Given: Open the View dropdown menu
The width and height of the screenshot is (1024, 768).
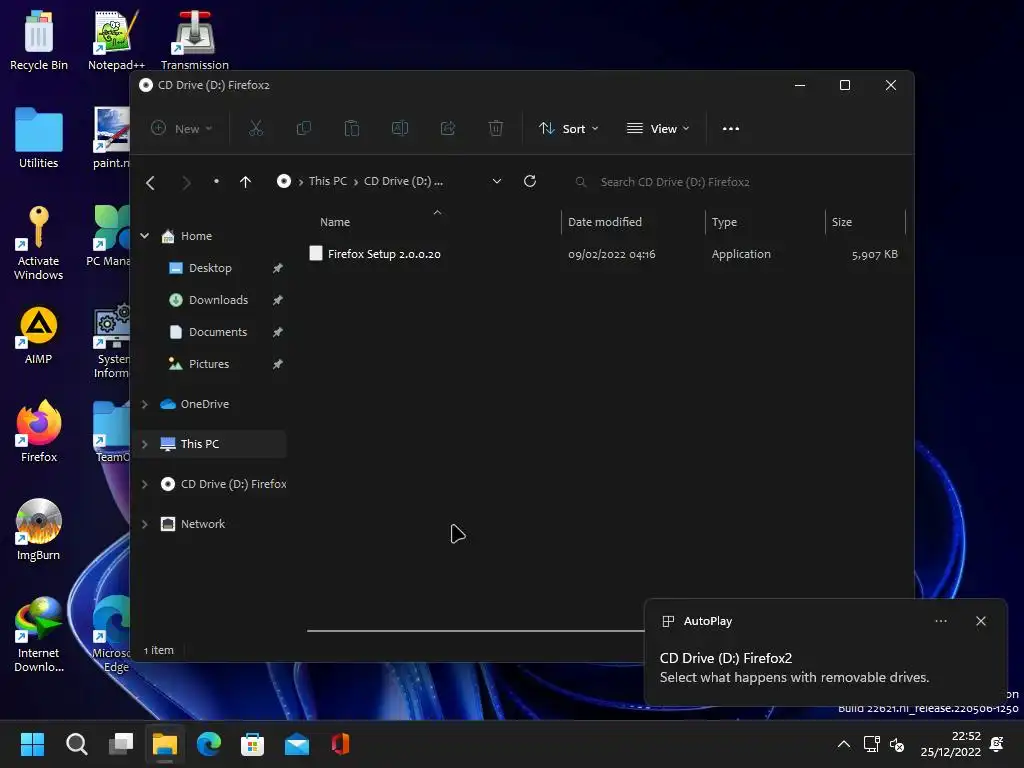Looking at the screenshot, I should click(658, 129).
